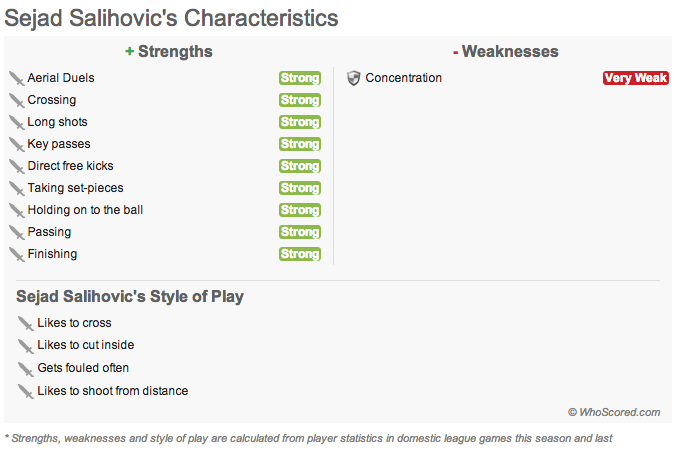
Task: Click the sword icon beside Finishing
Action: (16, 254)
